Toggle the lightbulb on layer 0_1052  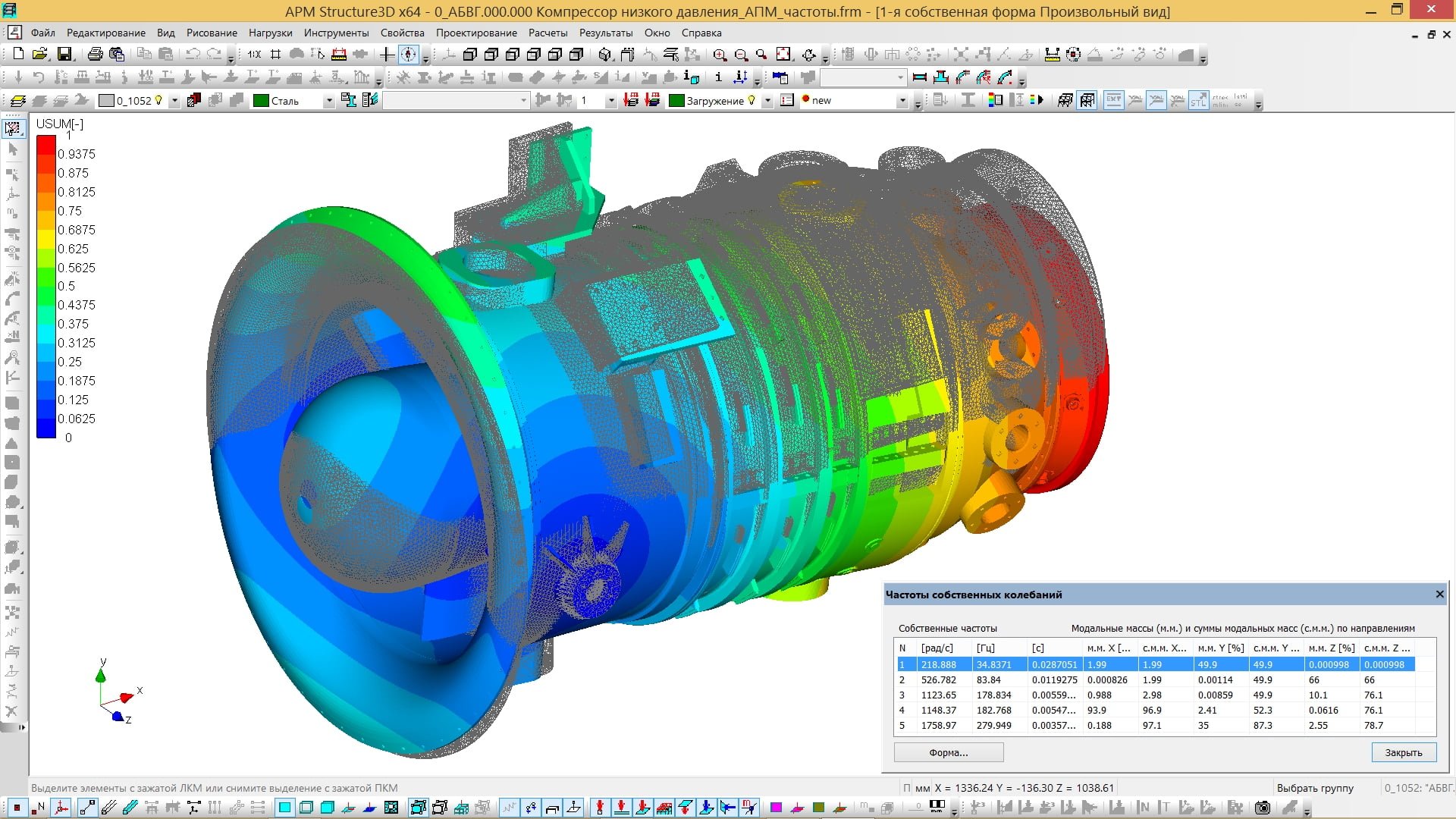158,100
